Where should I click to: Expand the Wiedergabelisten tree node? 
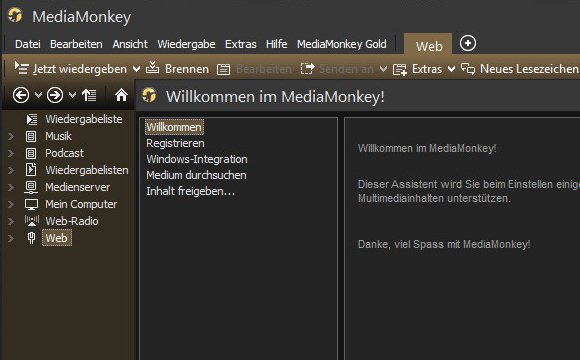[11, 170]
